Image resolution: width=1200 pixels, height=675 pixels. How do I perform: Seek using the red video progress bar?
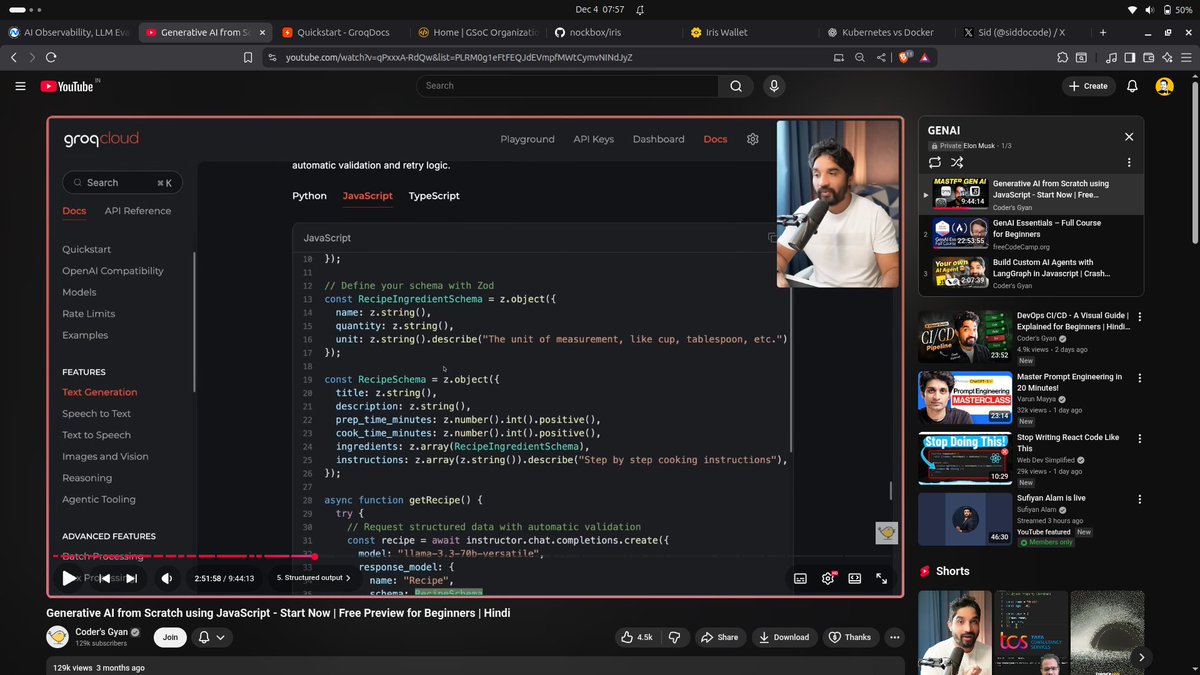[475, 556]
